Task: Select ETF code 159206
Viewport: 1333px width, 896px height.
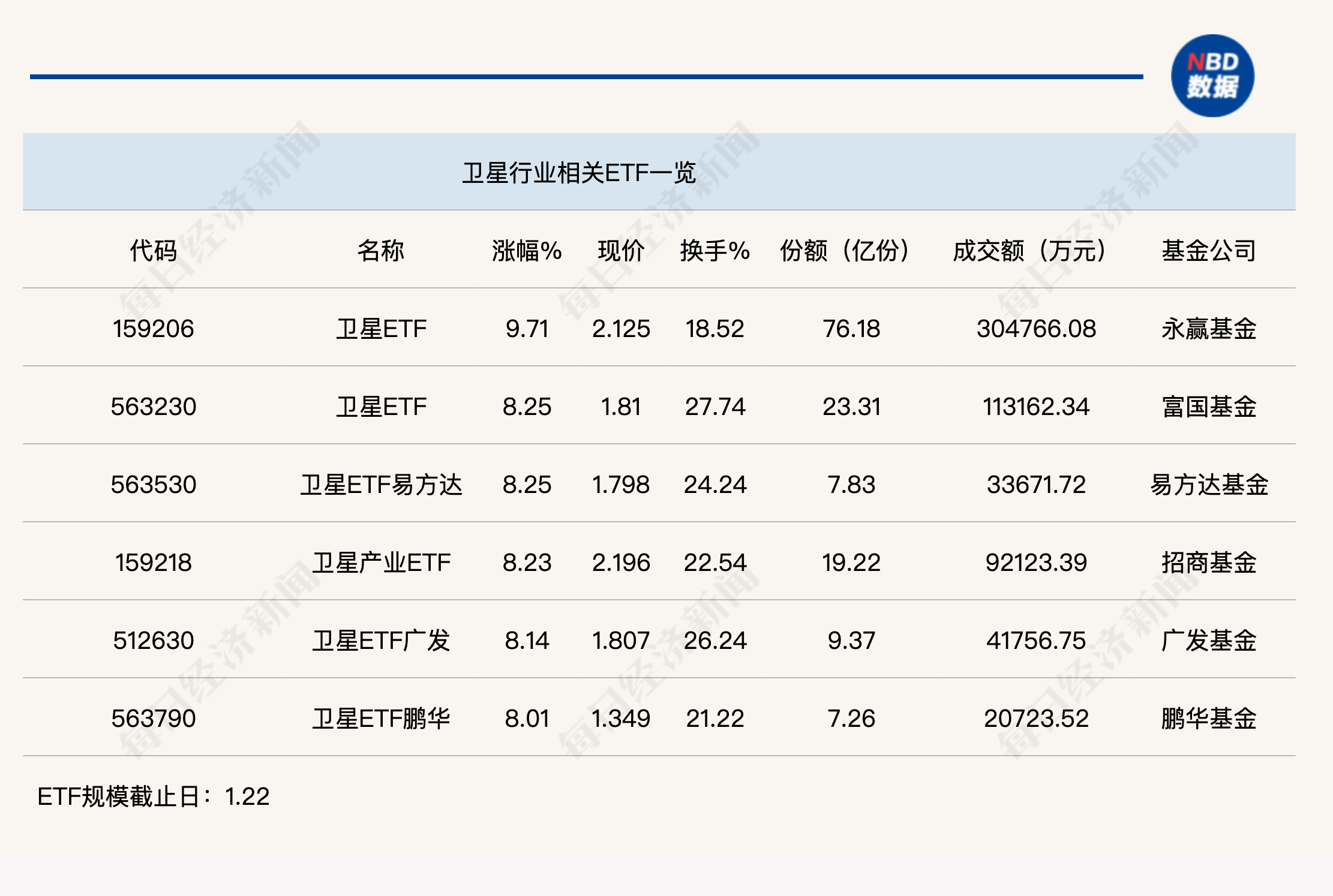Action: [x=154, y=329]
